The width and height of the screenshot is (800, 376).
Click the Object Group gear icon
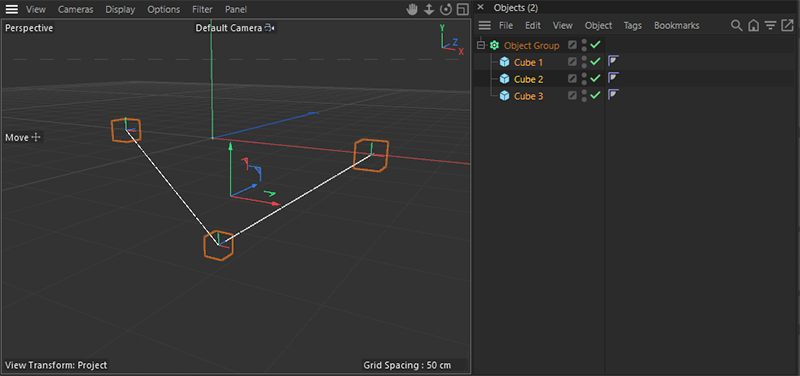tap(494, 45)
